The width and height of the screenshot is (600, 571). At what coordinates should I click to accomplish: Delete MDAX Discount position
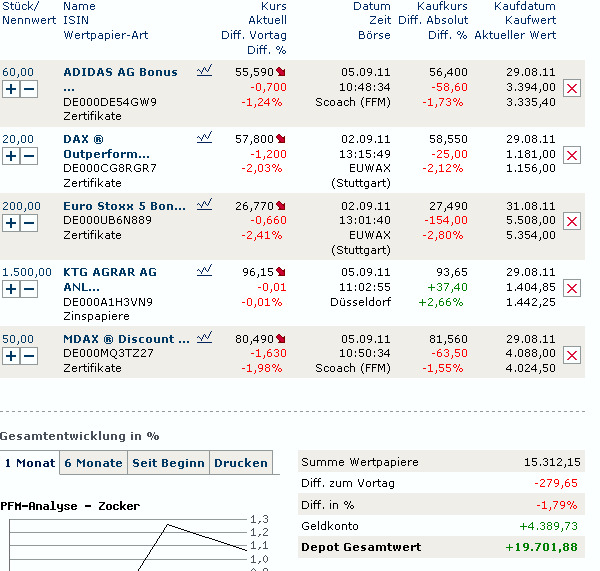coord(572,355)
